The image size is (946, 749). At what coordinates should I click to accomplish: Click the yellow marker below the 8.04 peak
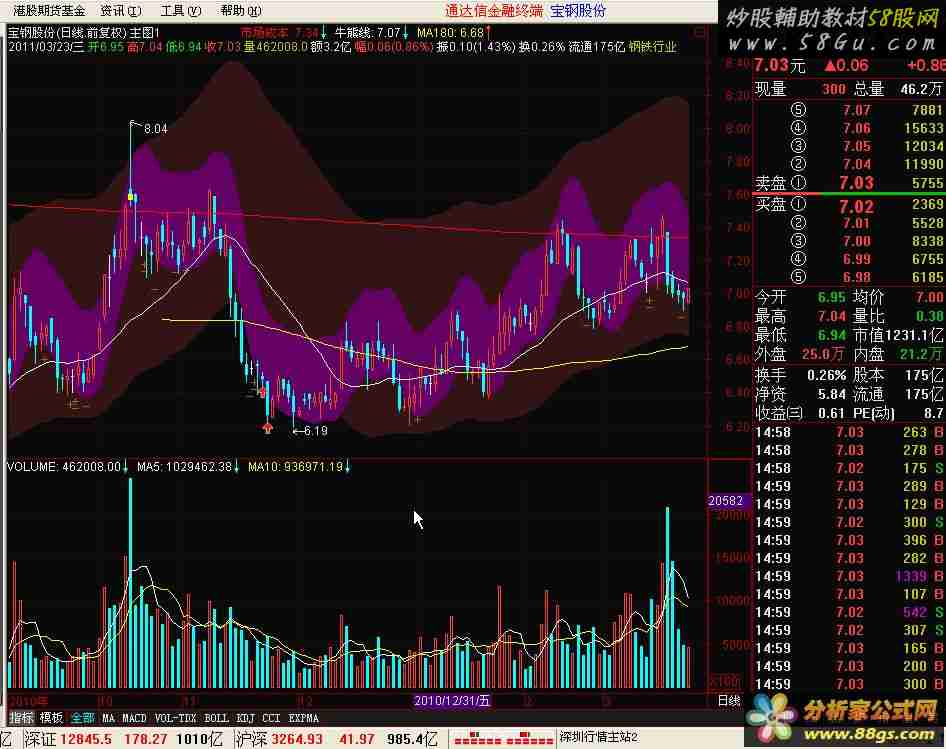pos(131,197)
